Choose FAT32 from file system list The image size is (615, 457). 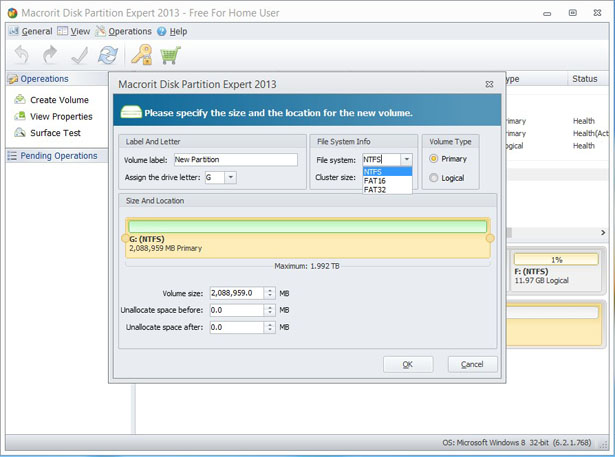tap(387, 189)
